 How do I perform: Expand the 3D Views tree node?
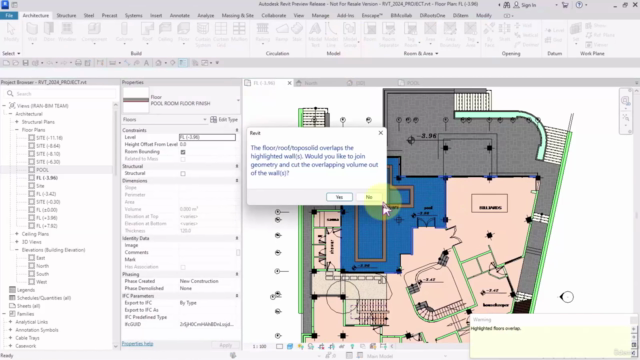point(17,242)
